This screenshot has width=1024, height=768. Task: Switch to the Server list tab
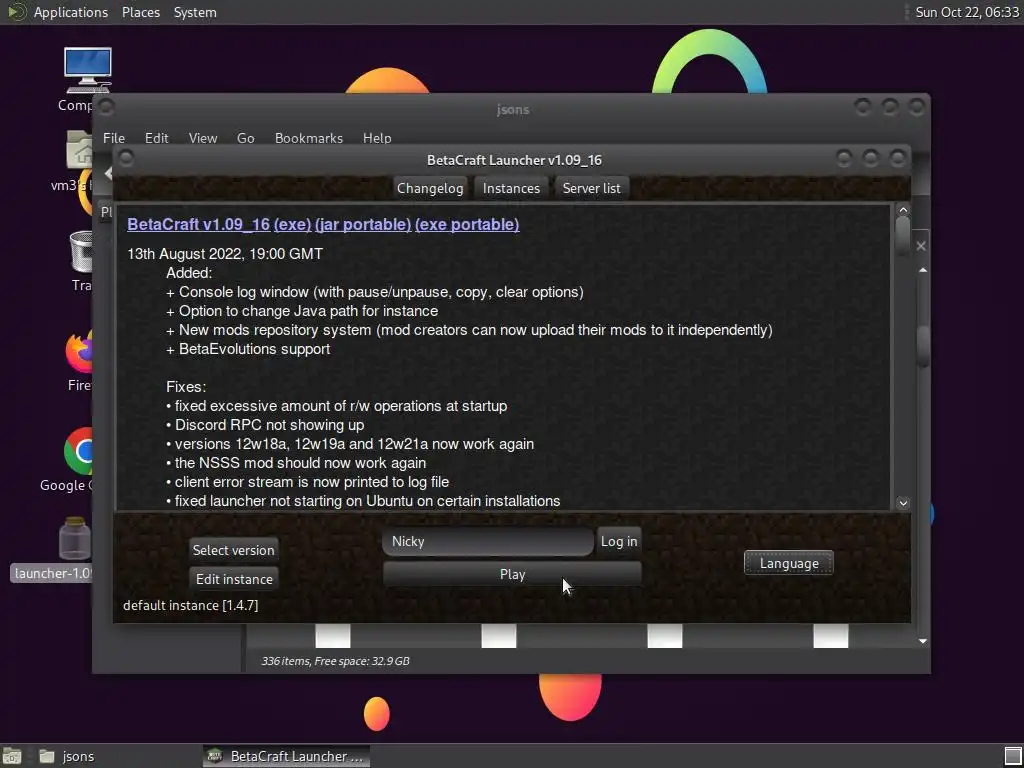click(x=591, y=188)
